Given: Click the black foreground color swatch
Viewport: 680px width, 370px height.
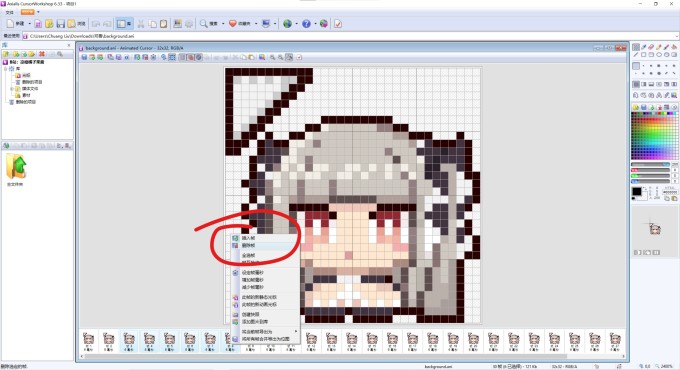Looking at the screenshot, I should pyautogui.click(x=636, y=191).
